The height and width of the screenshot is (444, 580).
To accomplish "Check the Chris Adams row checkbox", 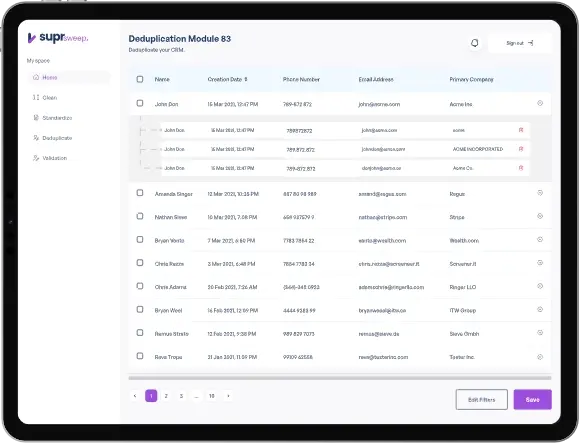I will (140, 286).
